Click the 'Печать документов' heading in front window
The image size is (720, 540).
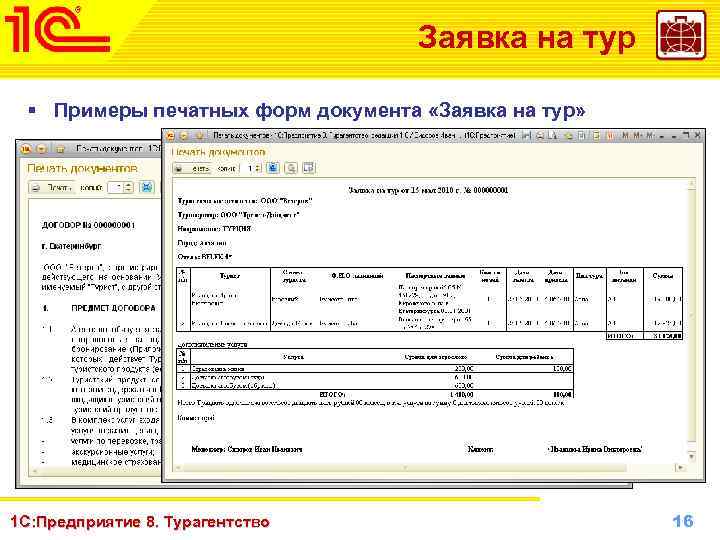coord(218,152)
